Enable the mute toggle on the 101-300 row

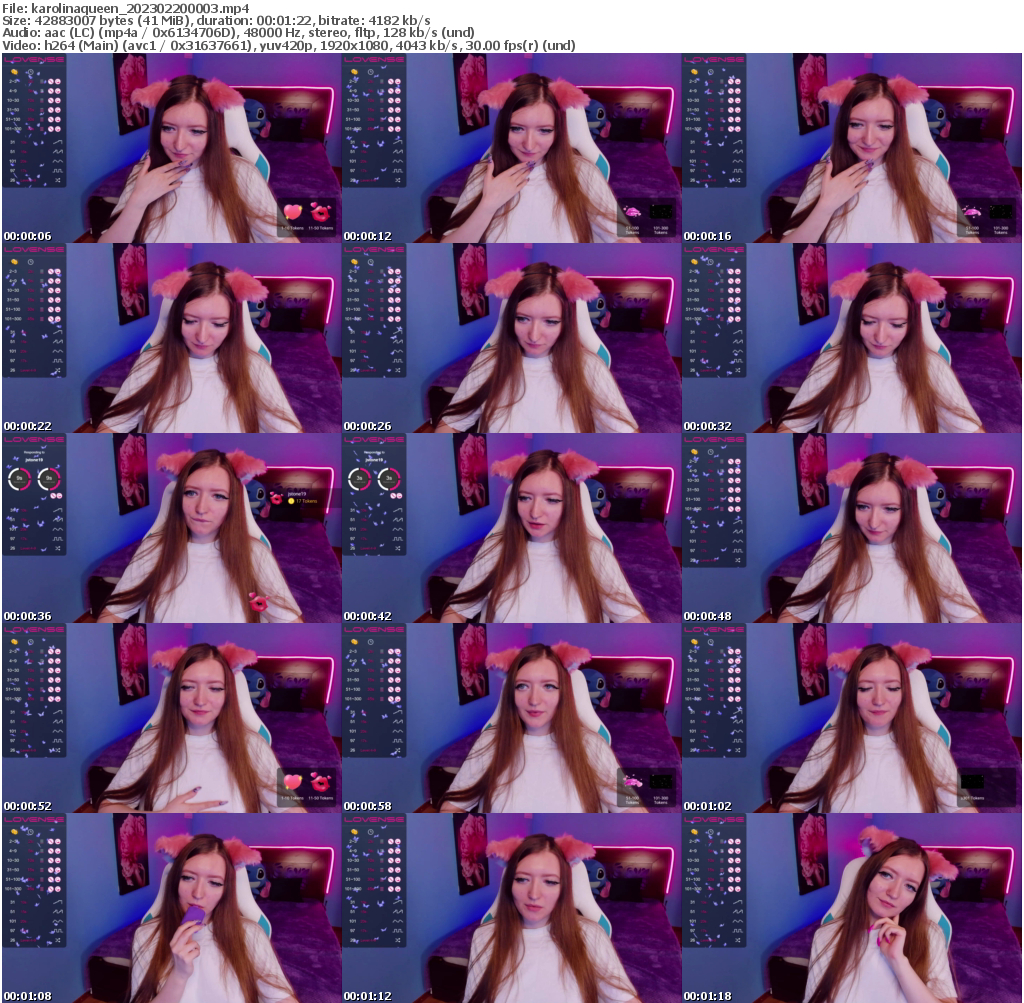51,128
